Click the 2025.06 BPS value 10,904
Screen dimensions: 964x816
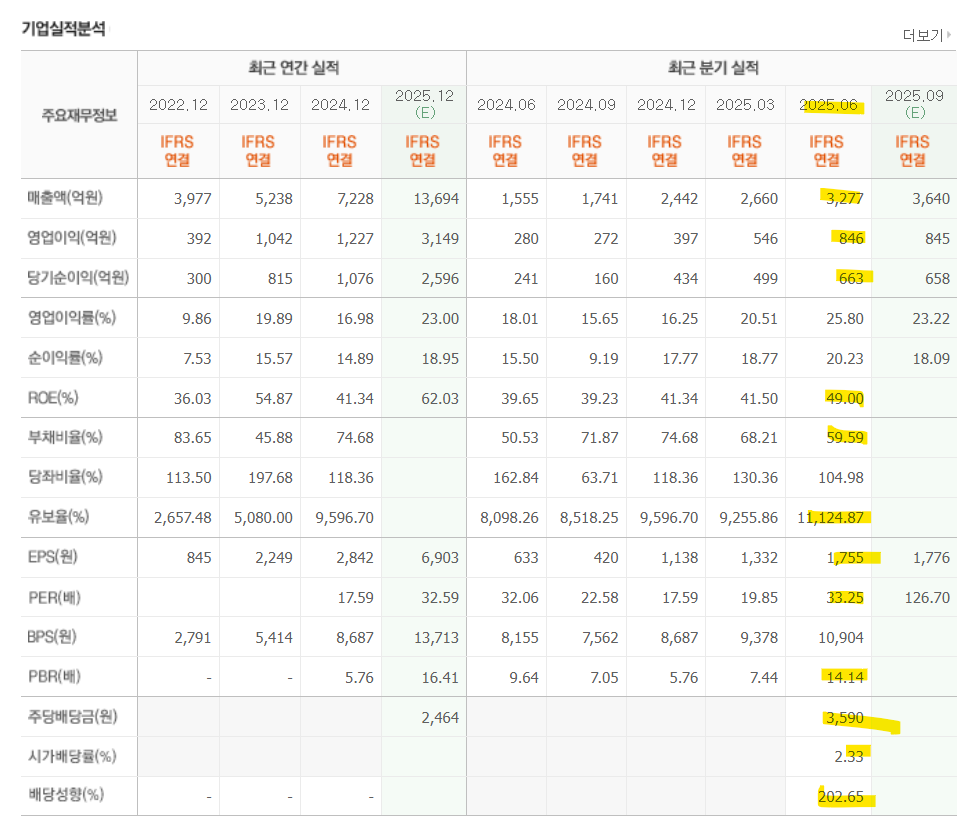click(840, 638)
